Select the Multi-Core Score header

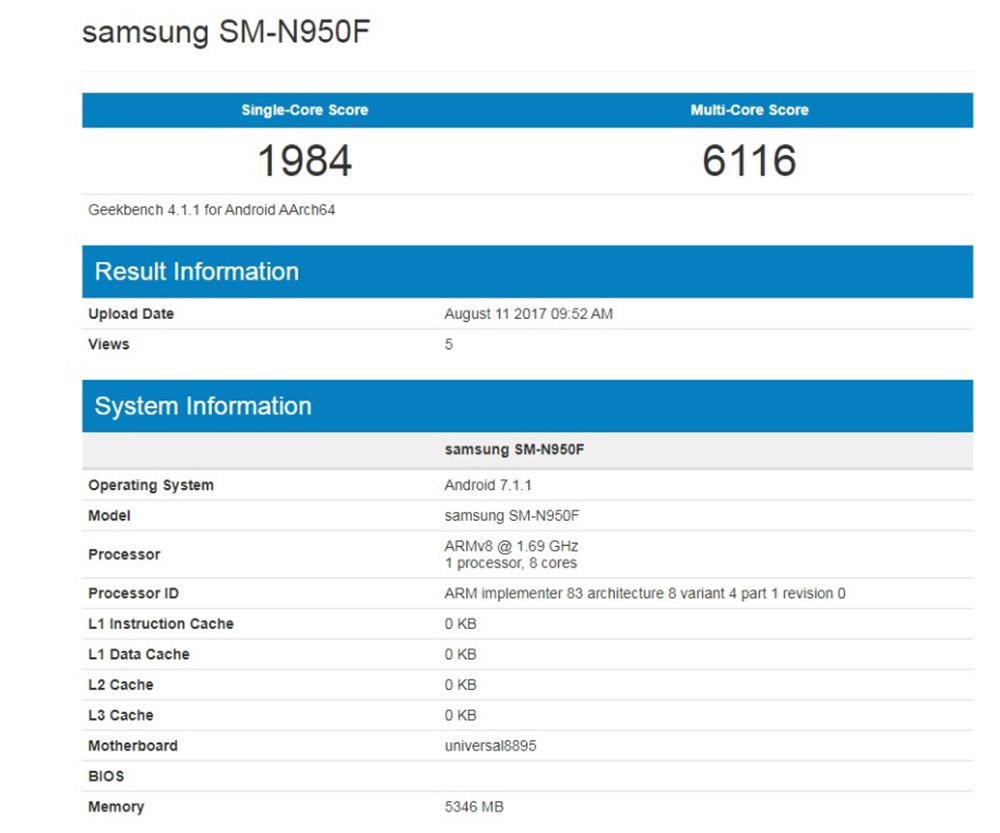click(x=747, y=110)
